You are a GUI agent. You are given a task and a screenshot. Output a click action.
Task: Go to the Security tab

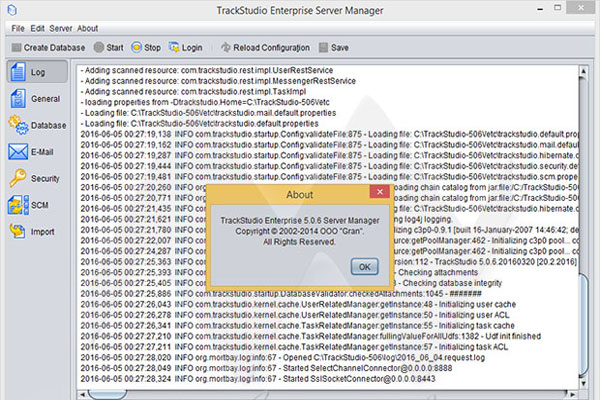29,178
